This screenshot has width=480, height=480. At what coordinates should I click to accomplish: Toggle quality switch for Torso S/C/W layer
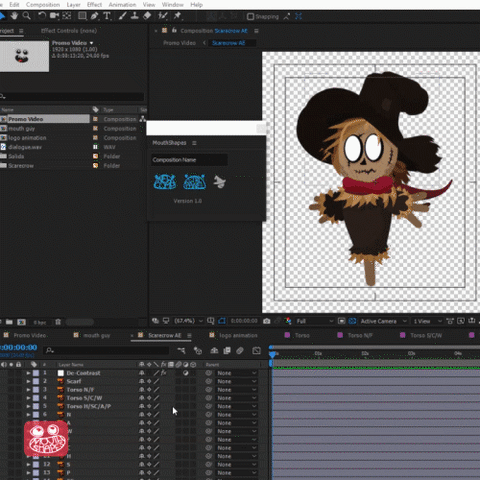tap(156, 398)
